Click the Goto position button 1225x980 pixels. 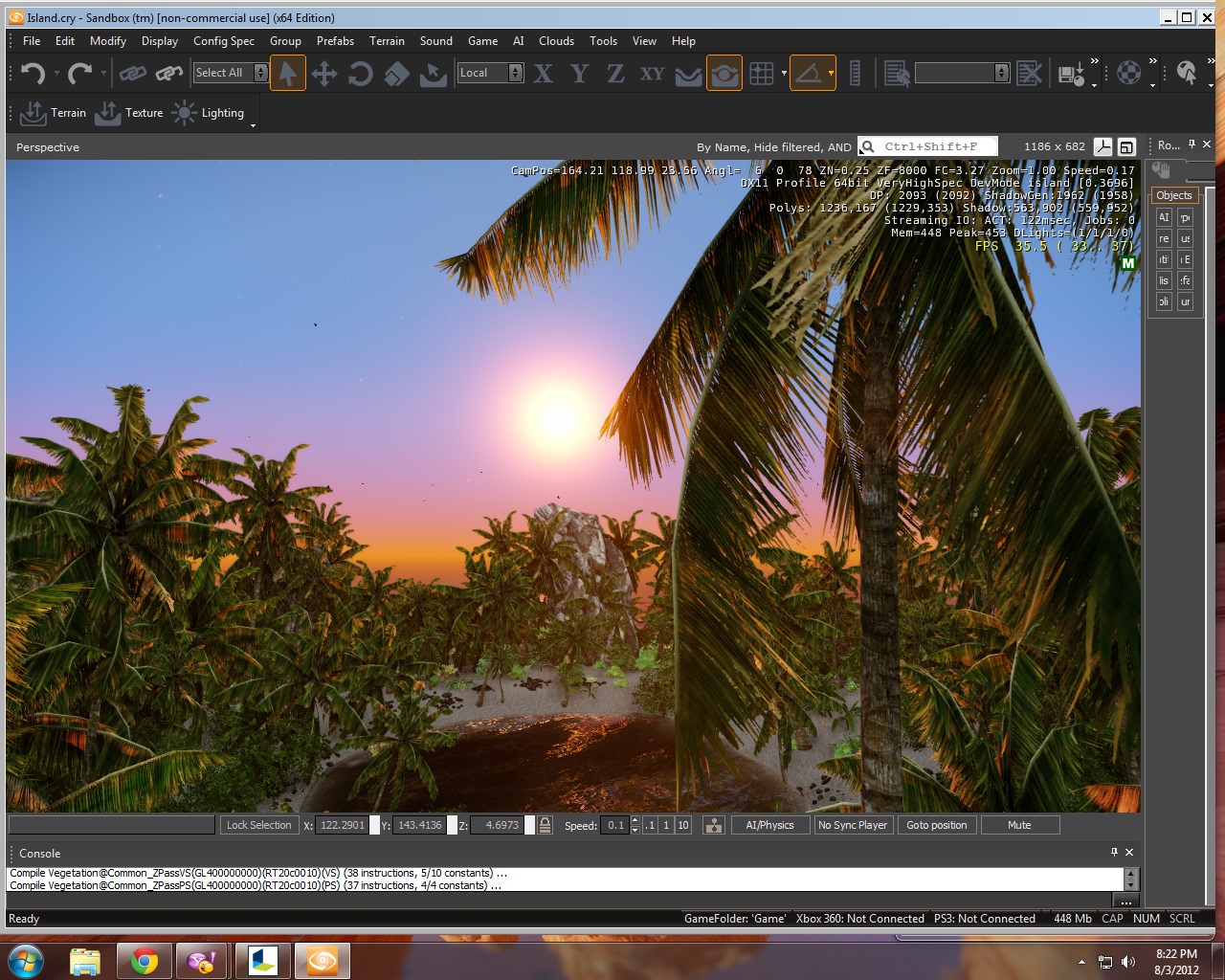pyautogui.click(x=937, y=825)
